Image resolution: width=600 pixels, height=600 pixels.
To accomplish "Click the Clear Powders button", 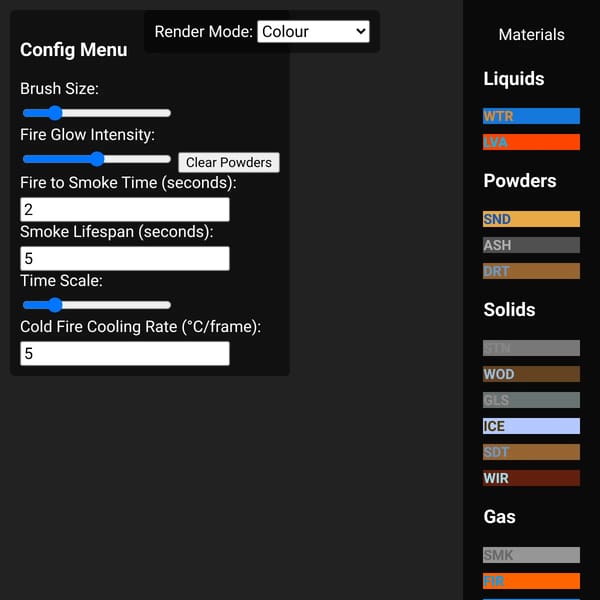I will click(x=228, y=162).
